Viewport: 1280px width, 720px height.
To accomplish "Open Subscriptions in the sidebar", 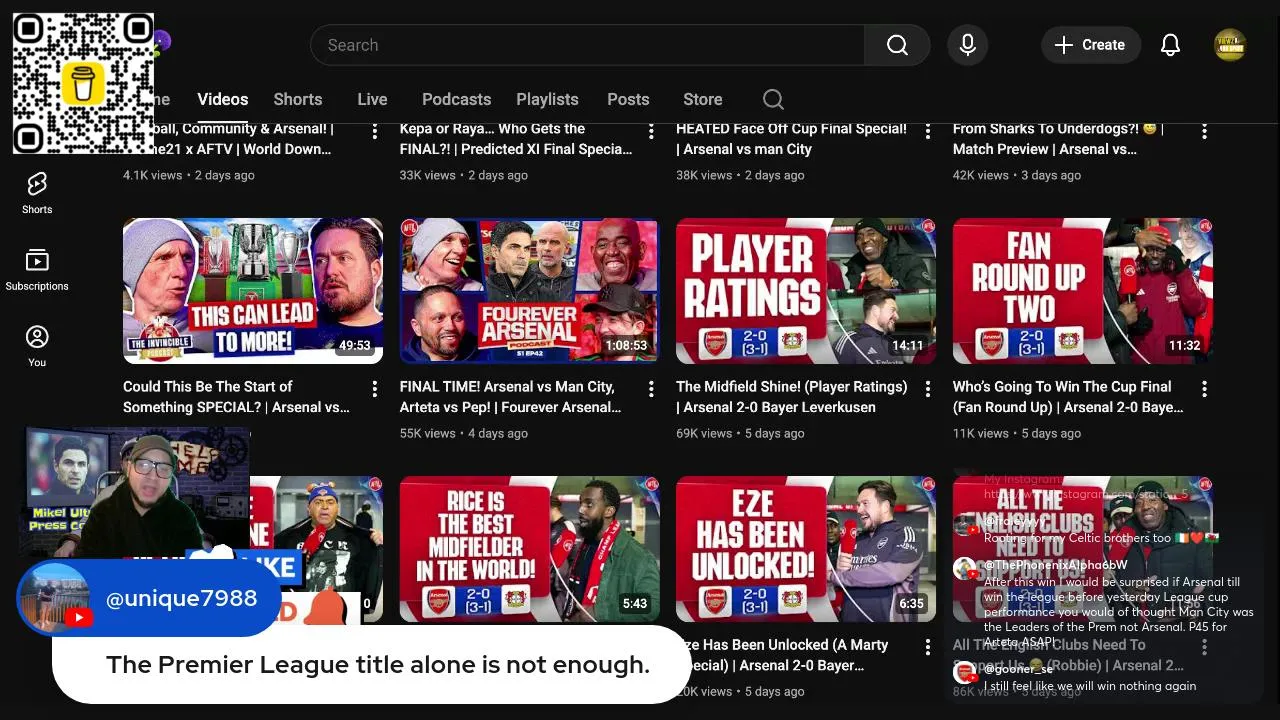I will point(37,270).
